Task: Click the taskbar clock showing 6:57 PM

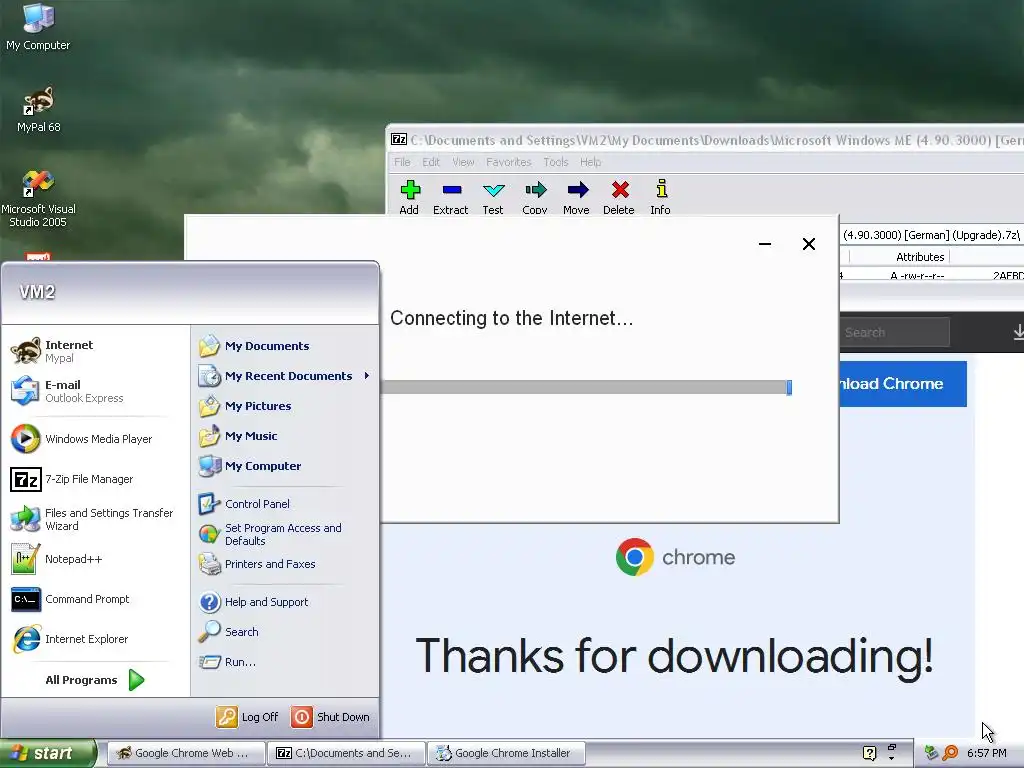Action: [x=987, y=753]
